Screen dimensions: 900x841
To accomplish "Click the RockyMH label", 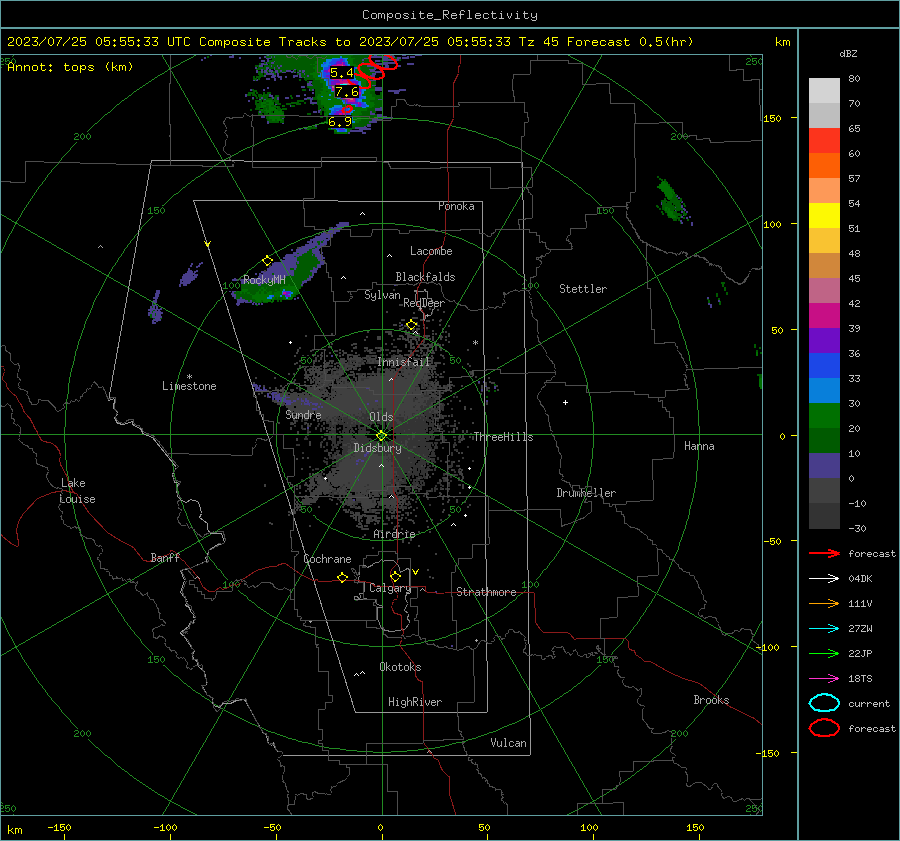I will (264, 280).
